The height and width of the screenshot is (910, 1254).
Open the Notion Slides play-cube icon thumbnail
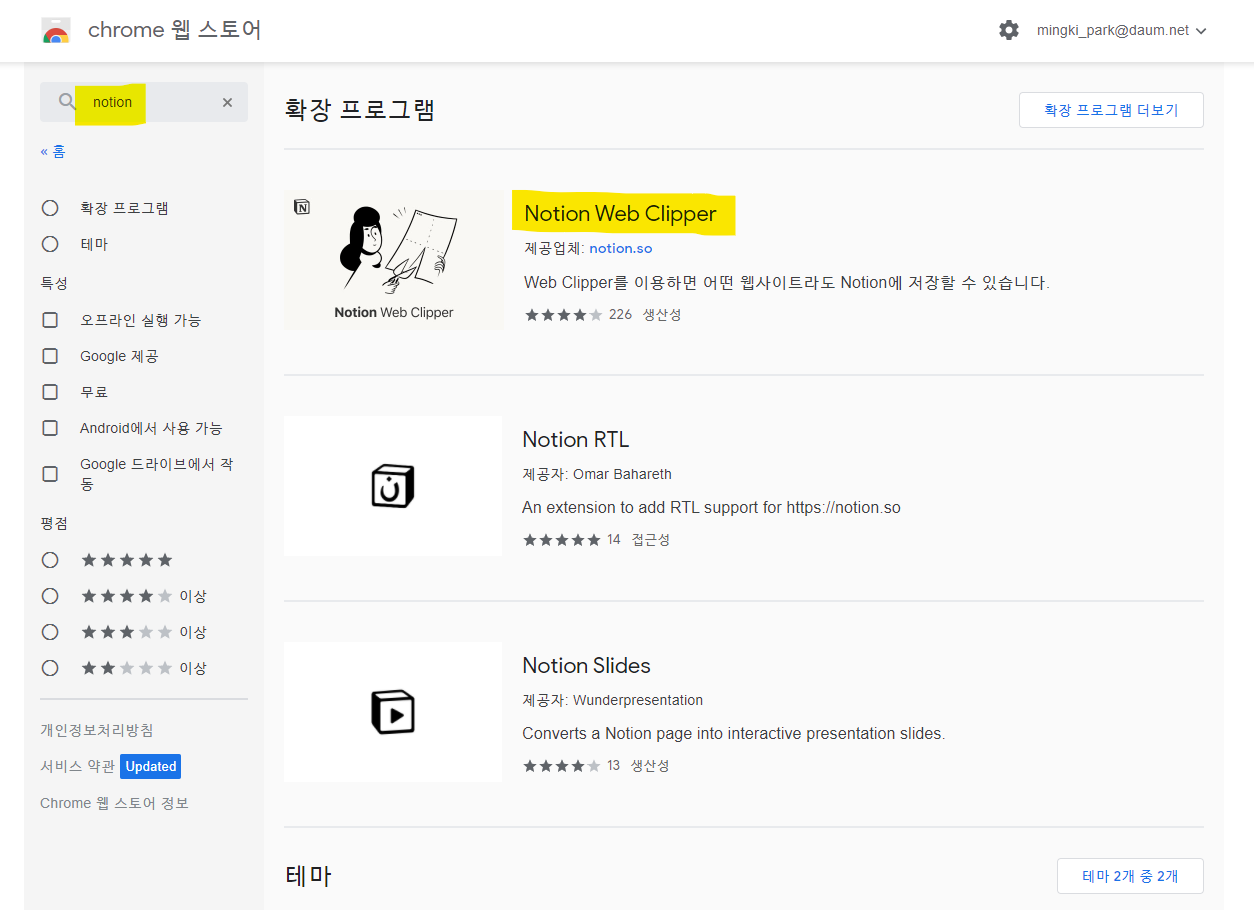click(x=393, y=712)
